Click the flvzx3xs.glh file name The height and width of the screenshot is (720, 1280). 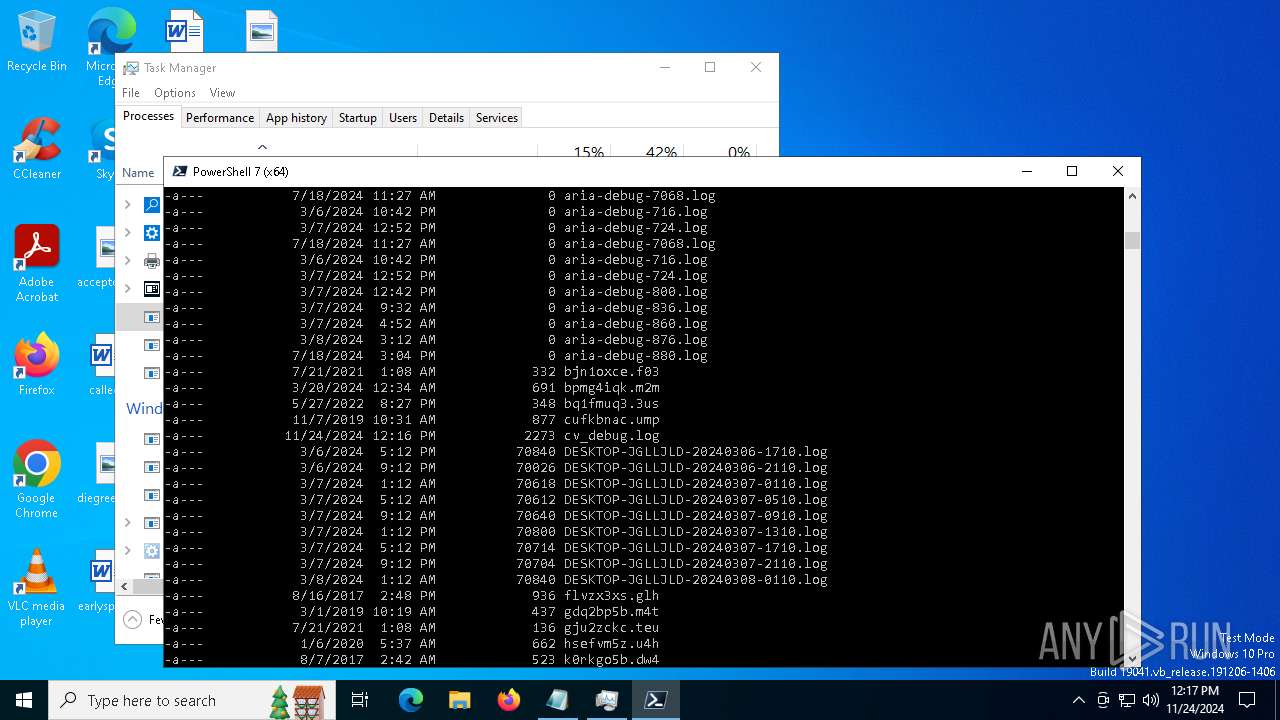[x=612, y=596]
